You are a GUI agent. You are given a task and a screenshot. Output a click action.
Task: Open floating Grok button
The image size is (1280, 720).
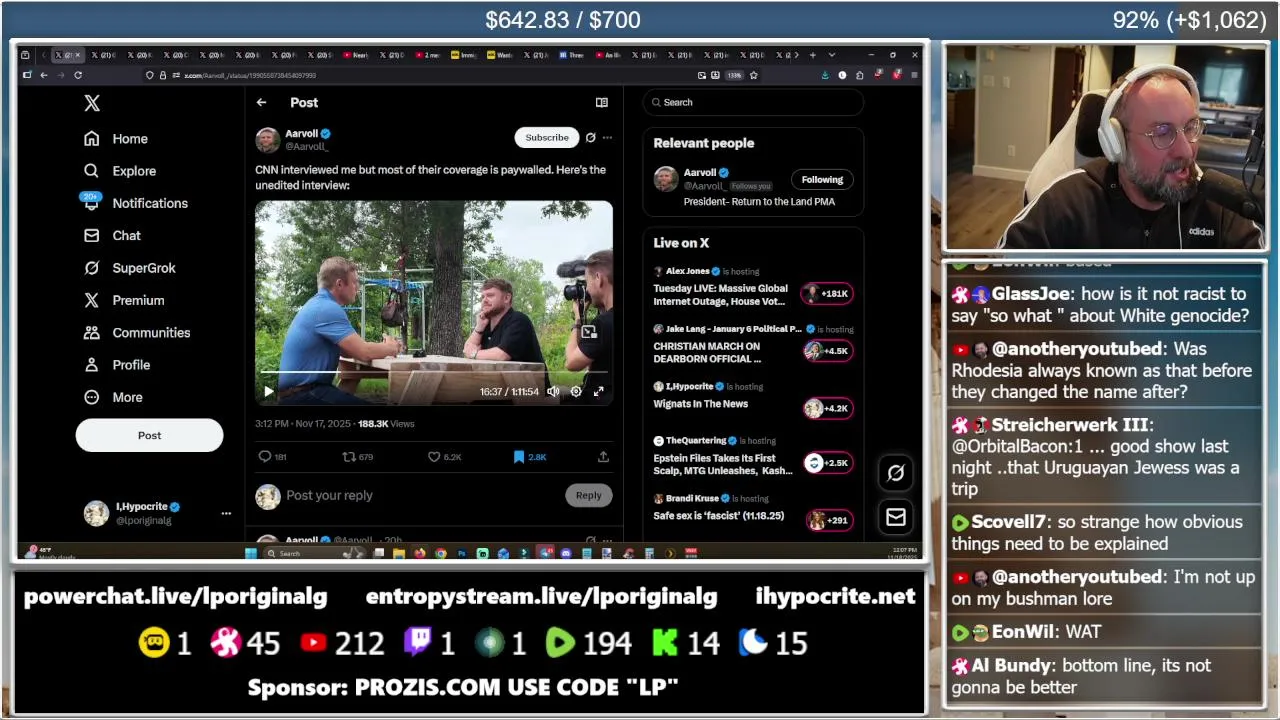pos(895,473)
